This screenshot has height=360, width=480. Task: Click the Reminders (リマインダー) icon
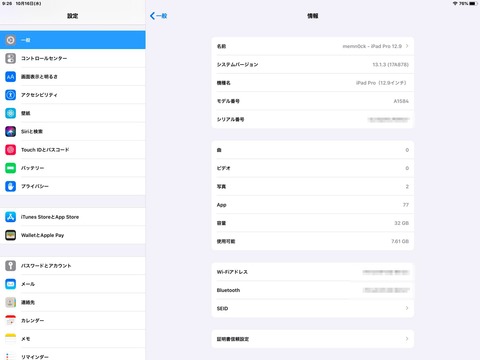point(10,356)
